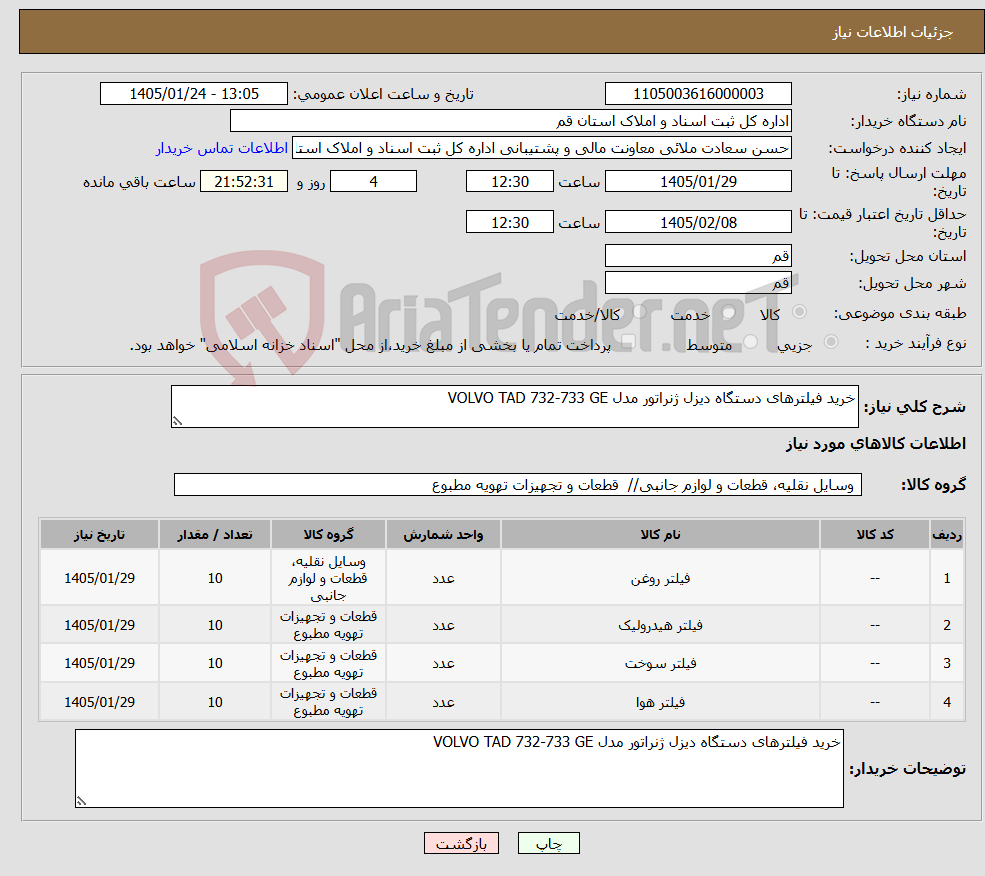
Task: Select the جزیی purchase type radio
Action: pyautogui.click(x=831, y=341)
